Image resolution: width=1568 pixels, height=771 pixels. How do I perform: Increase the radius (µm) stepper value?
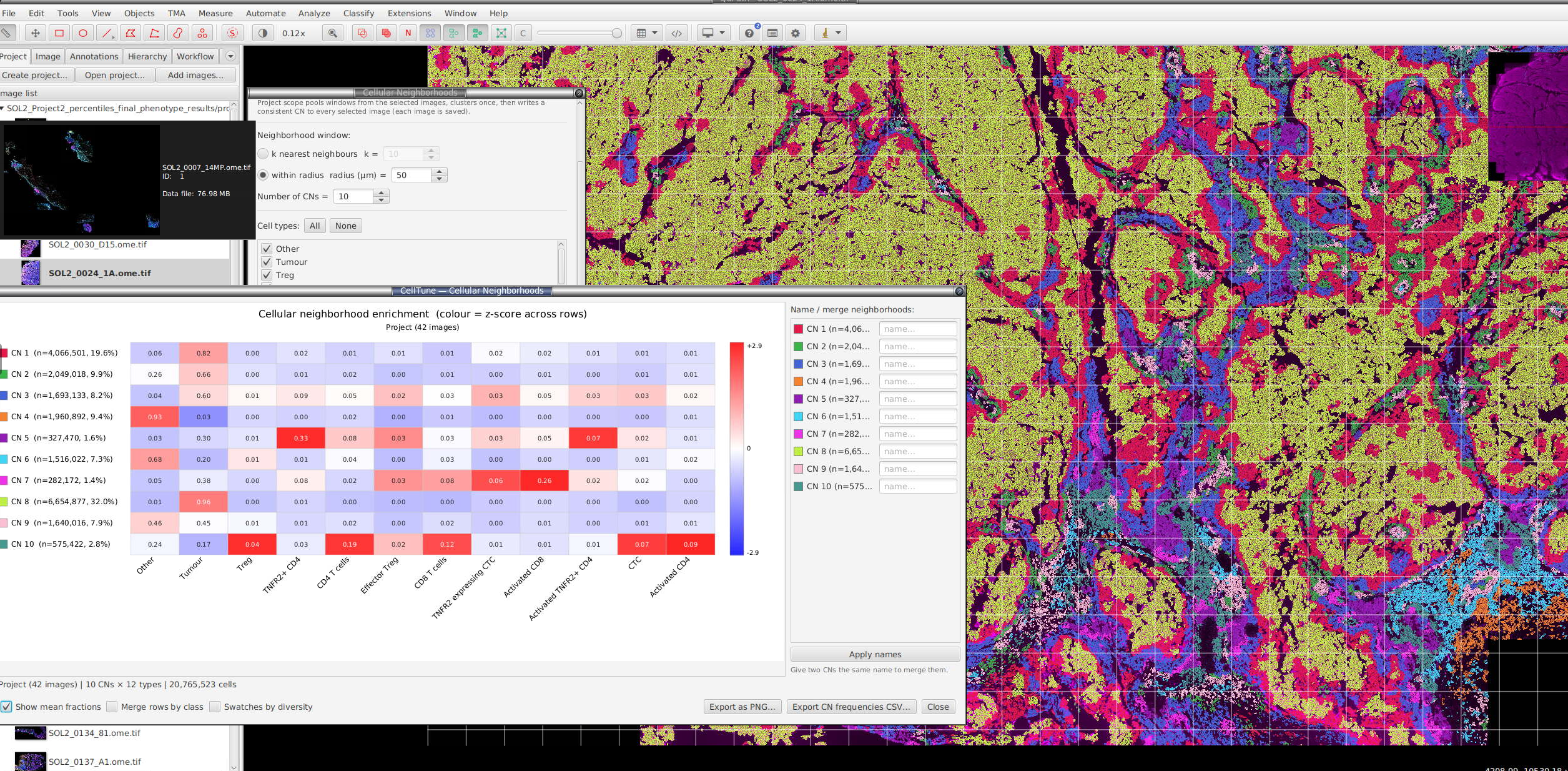pyautogui.click(x=440, y=172)
